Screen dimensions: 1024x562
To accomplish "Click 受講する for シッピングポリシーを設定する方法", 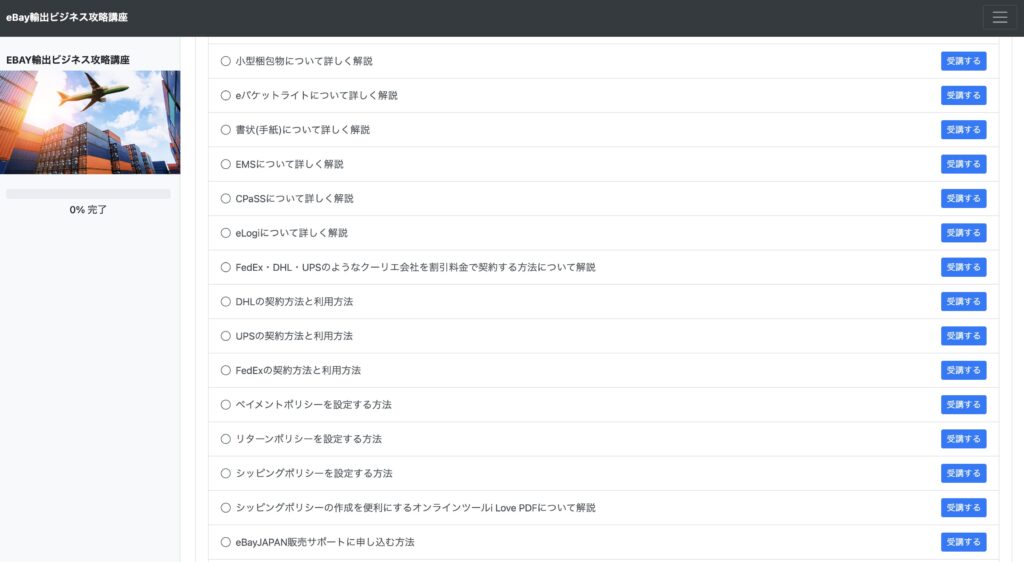I will pos(963,473).
